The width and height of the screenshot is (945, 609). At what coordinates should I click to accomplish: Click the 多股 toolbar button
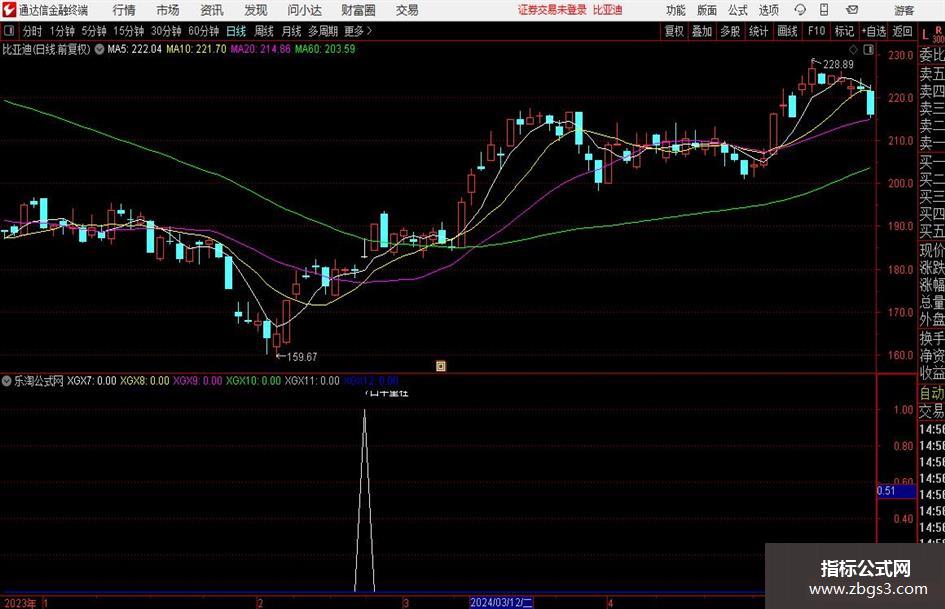click(x=730, y=31)
